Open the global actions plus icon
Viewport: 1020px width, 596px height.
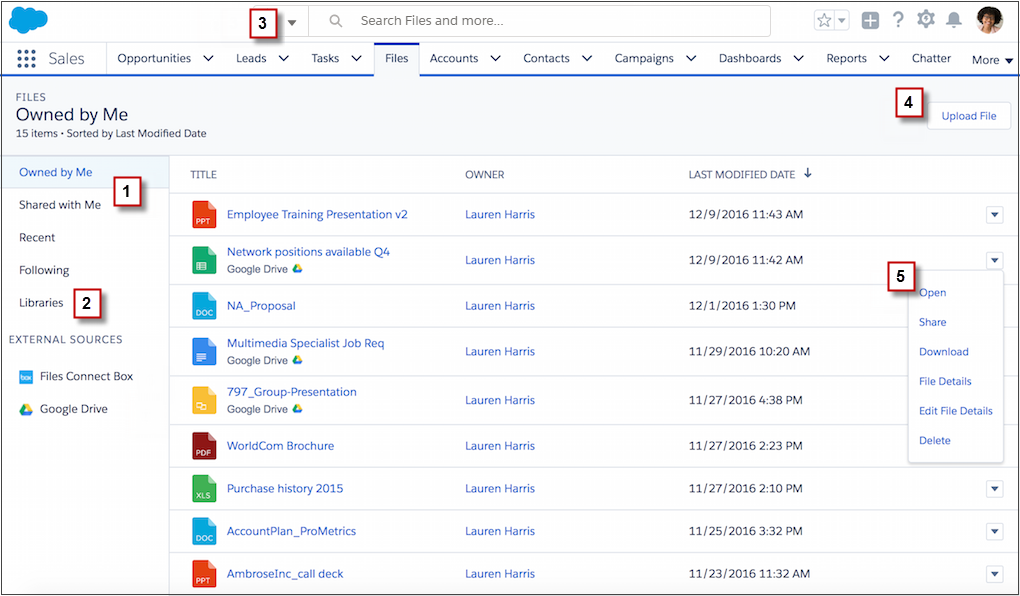(x=870, y=21)
